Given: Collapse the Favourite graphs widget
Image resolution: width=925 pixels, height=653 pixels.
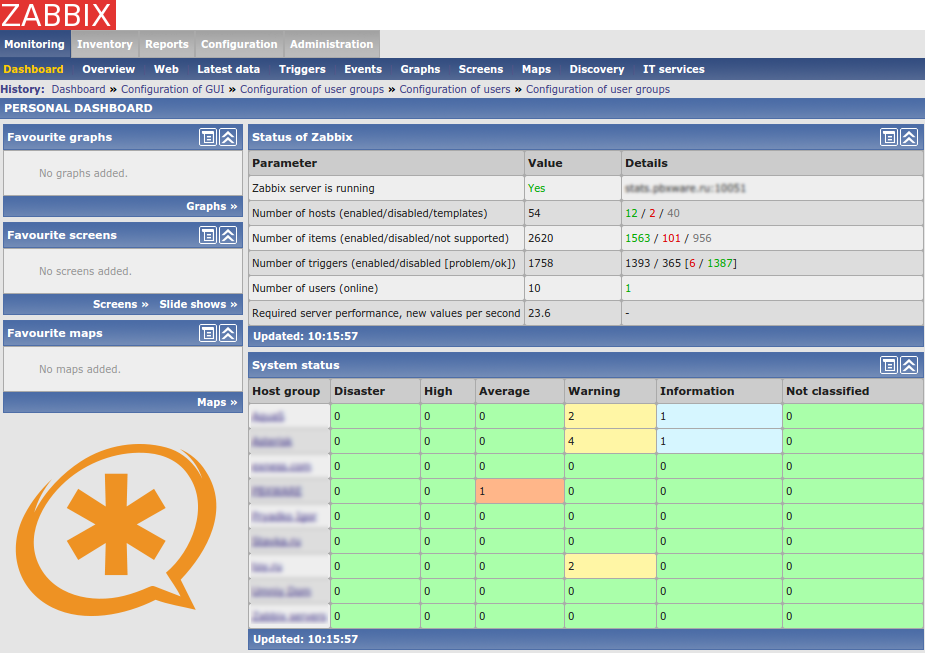Looking at the screenshot, I should pos(228,137).
